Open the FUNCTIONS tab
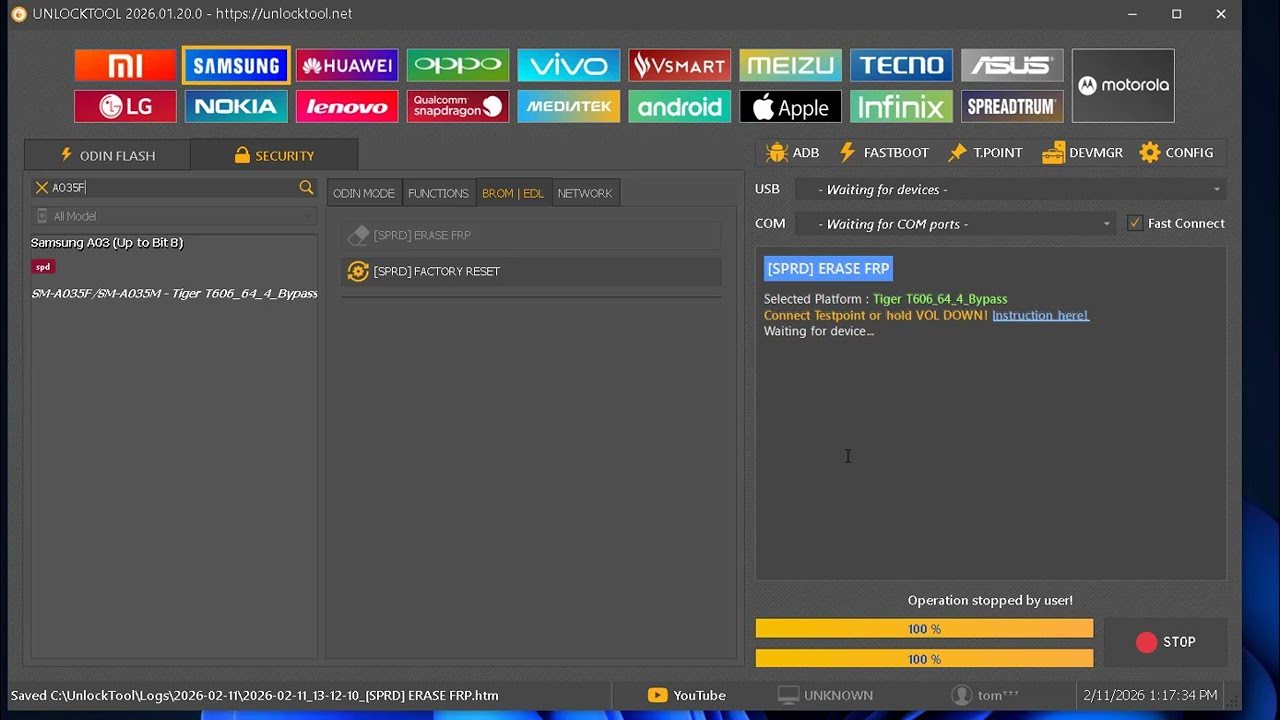 point(438,193)
